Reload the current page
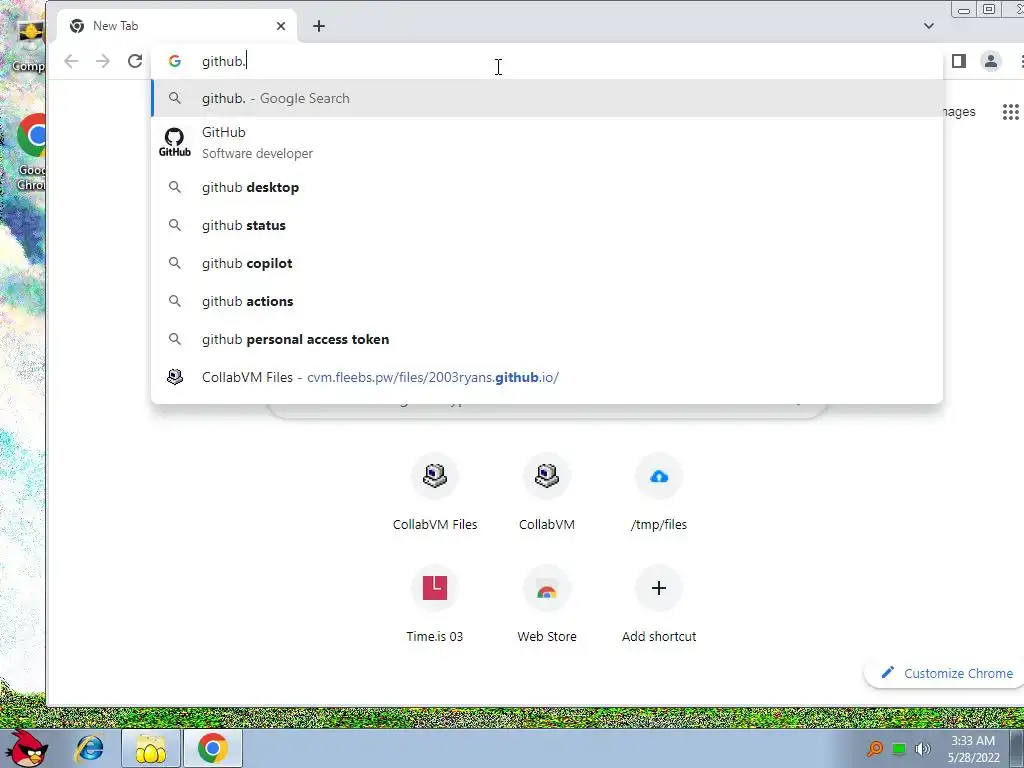Screen dimensions: 1024x768 tap(135, 61)
